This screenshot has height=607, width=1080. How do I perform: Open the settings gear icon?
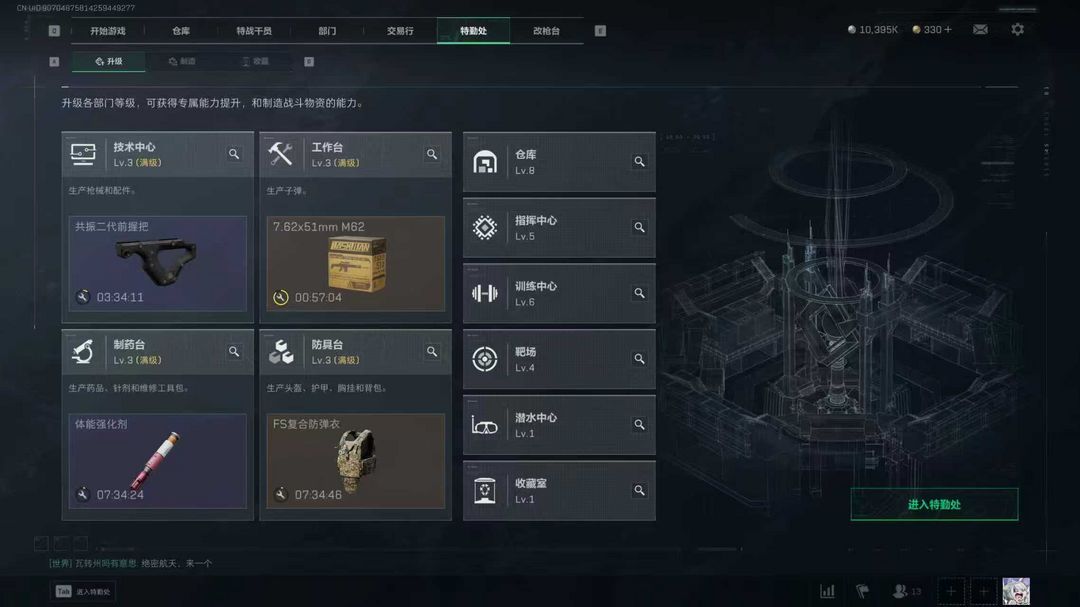1017,30
